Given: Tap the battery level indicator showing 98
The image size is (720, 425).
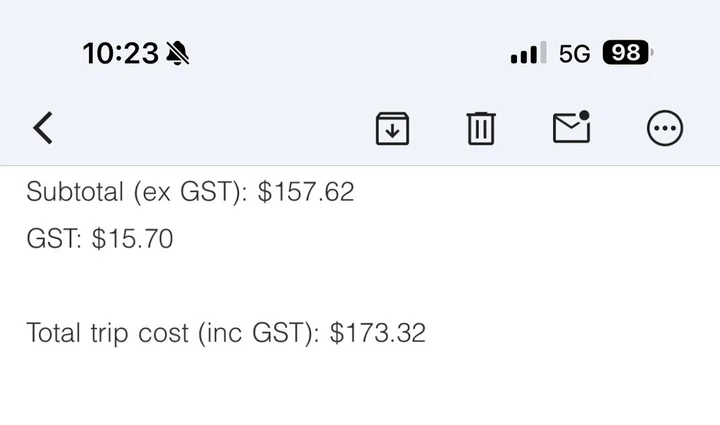Looking at the screenshot, I should click(627, 53).
